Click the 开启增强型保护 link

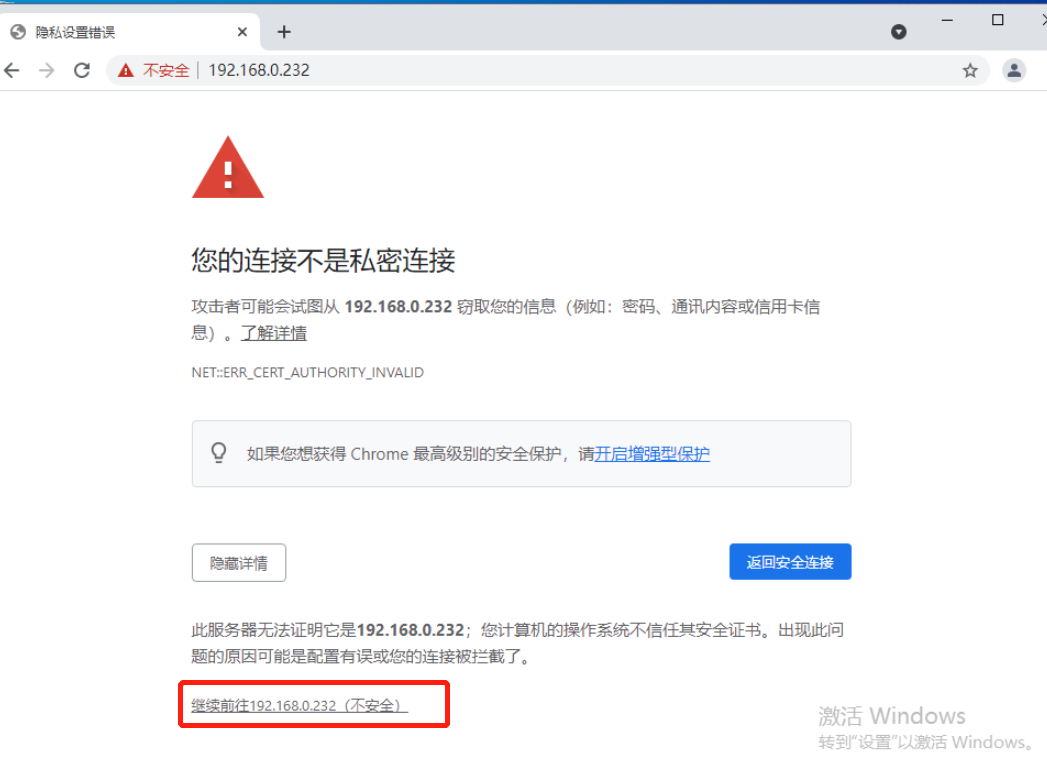652,454
